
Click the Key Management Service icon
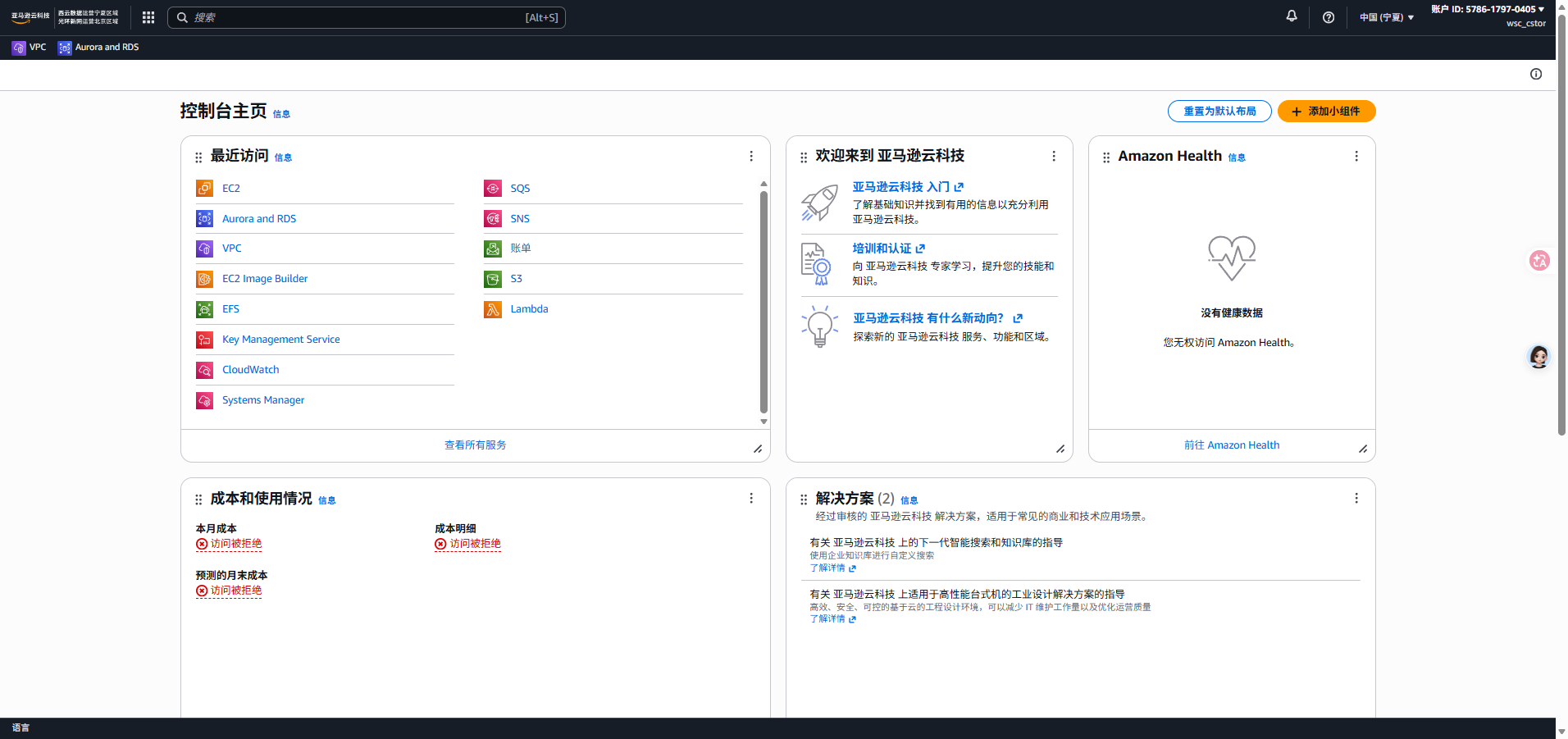point(204,340)
